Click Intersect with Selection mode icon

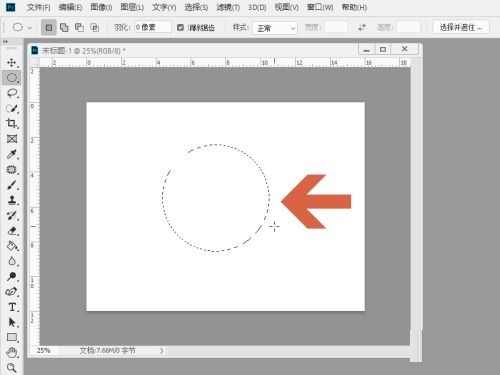click(x=95, y=27)
